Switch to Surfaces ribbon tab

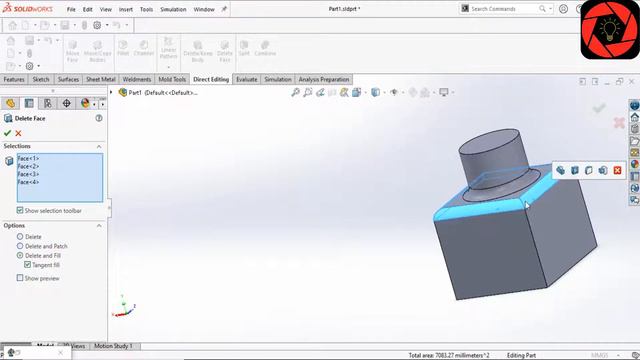pyautogui.click(x=68, y=79)
